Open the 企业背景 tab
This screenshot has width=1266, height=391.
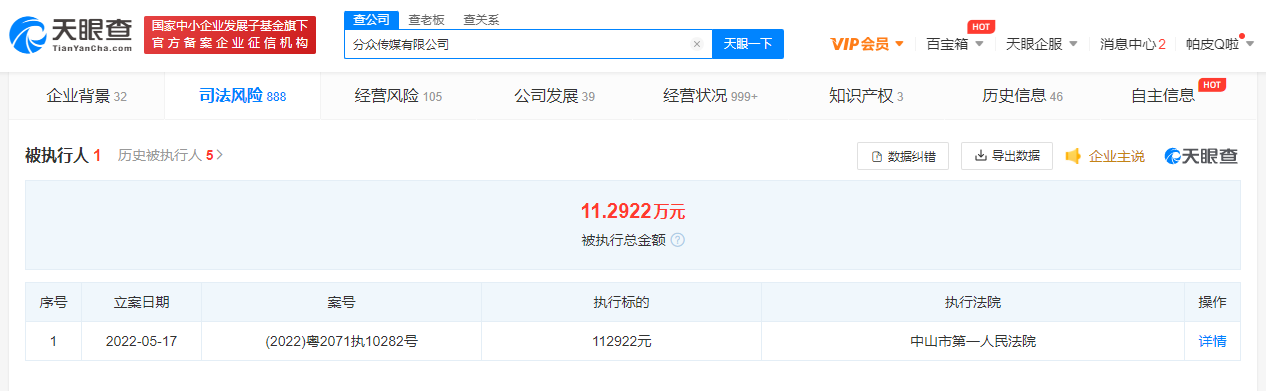[86, 96]
